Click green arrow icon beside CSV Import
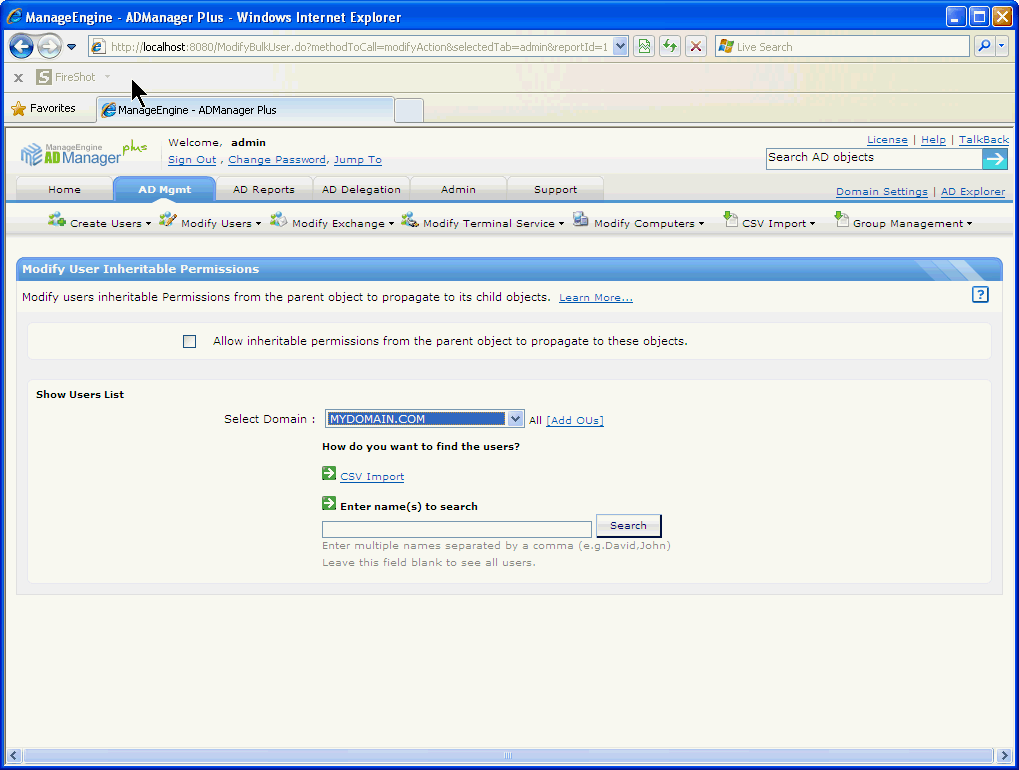 click(329, 474)
